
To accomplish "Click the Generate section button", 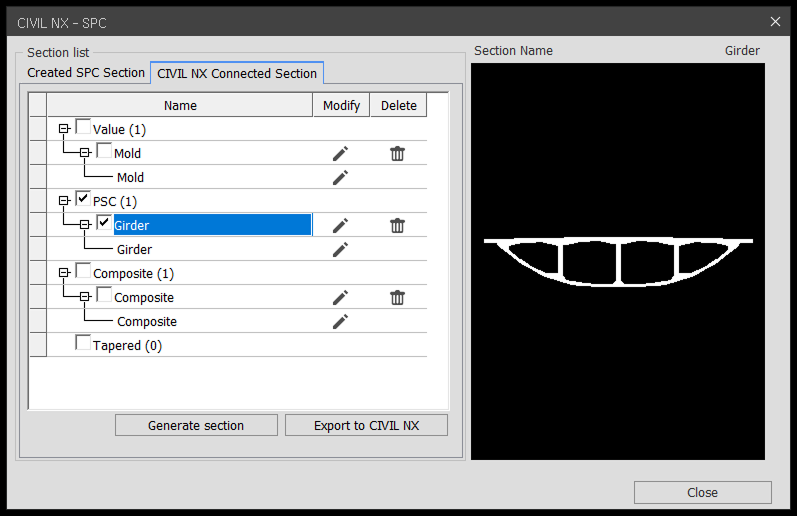I will click(196, 425).
